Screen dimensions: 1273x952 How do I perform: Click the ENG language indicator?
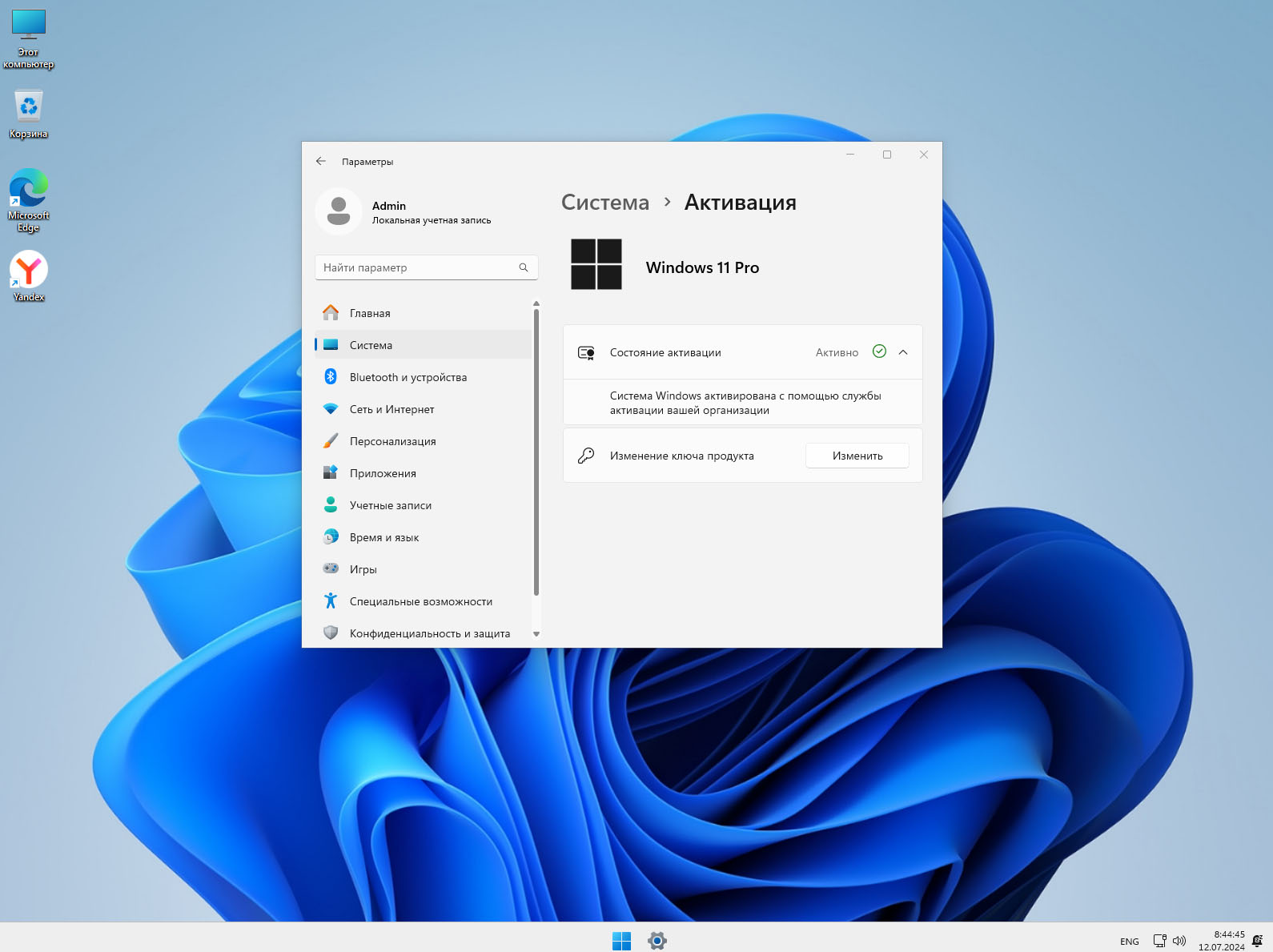click(x=1130, y=942)
